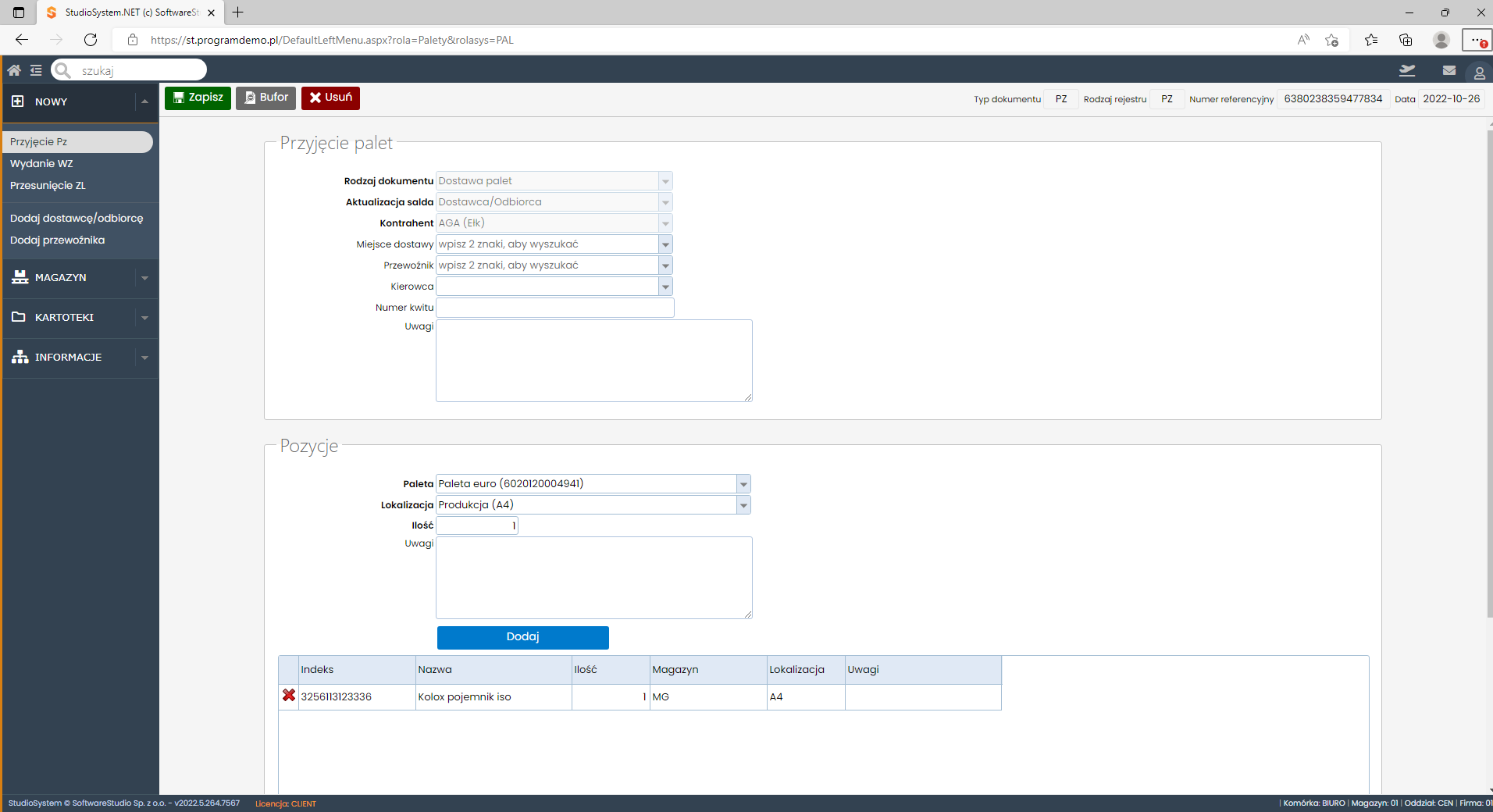The height and width of the screenshot is (812, 1493).
Task: Open browser tab actions menu
Action: 19,12
